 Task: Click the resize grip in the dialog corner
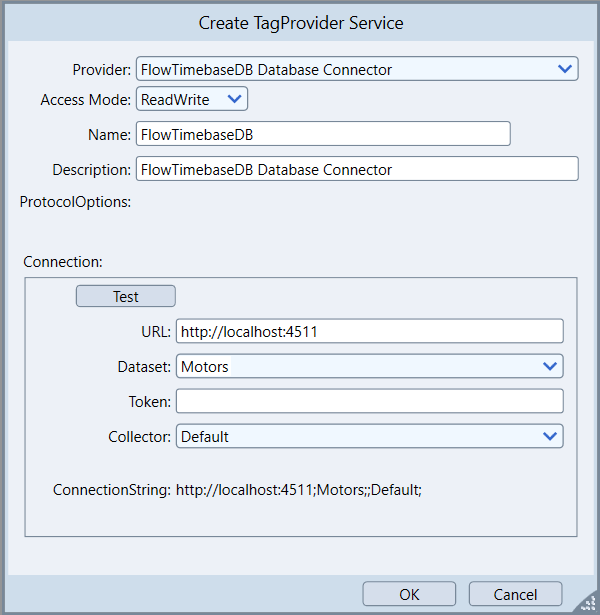click(588, 604)
